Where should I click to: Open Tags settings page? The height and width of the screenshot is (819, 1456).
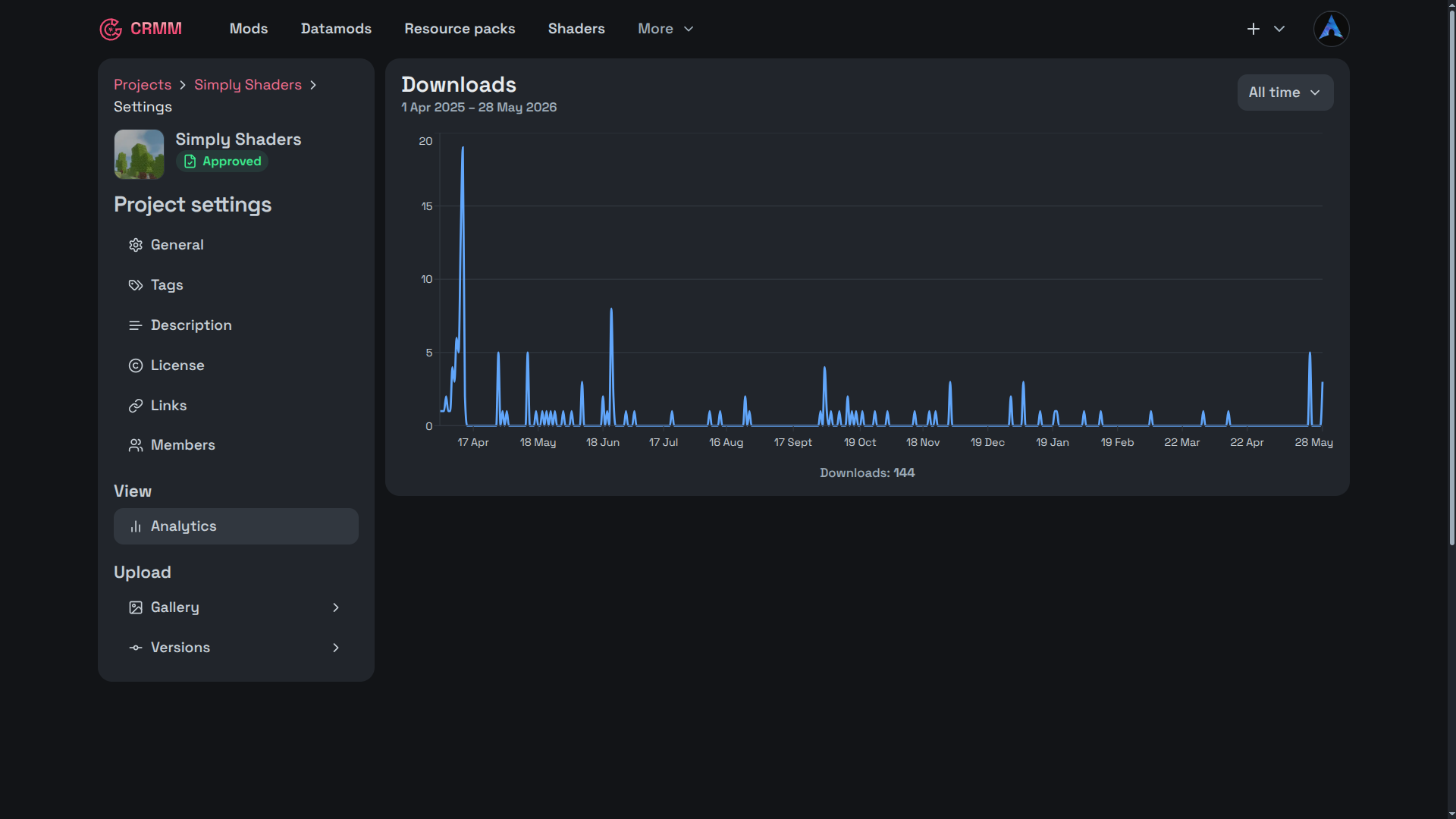(236, 285)
